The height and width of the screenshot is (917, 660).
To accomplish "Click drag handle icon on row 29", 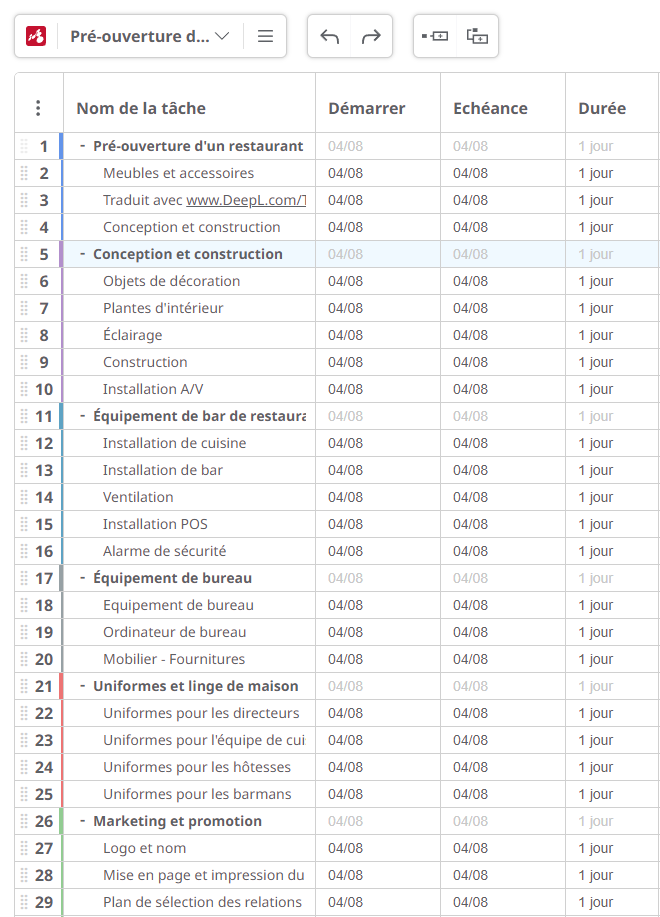I will click(x=24, y=902).
